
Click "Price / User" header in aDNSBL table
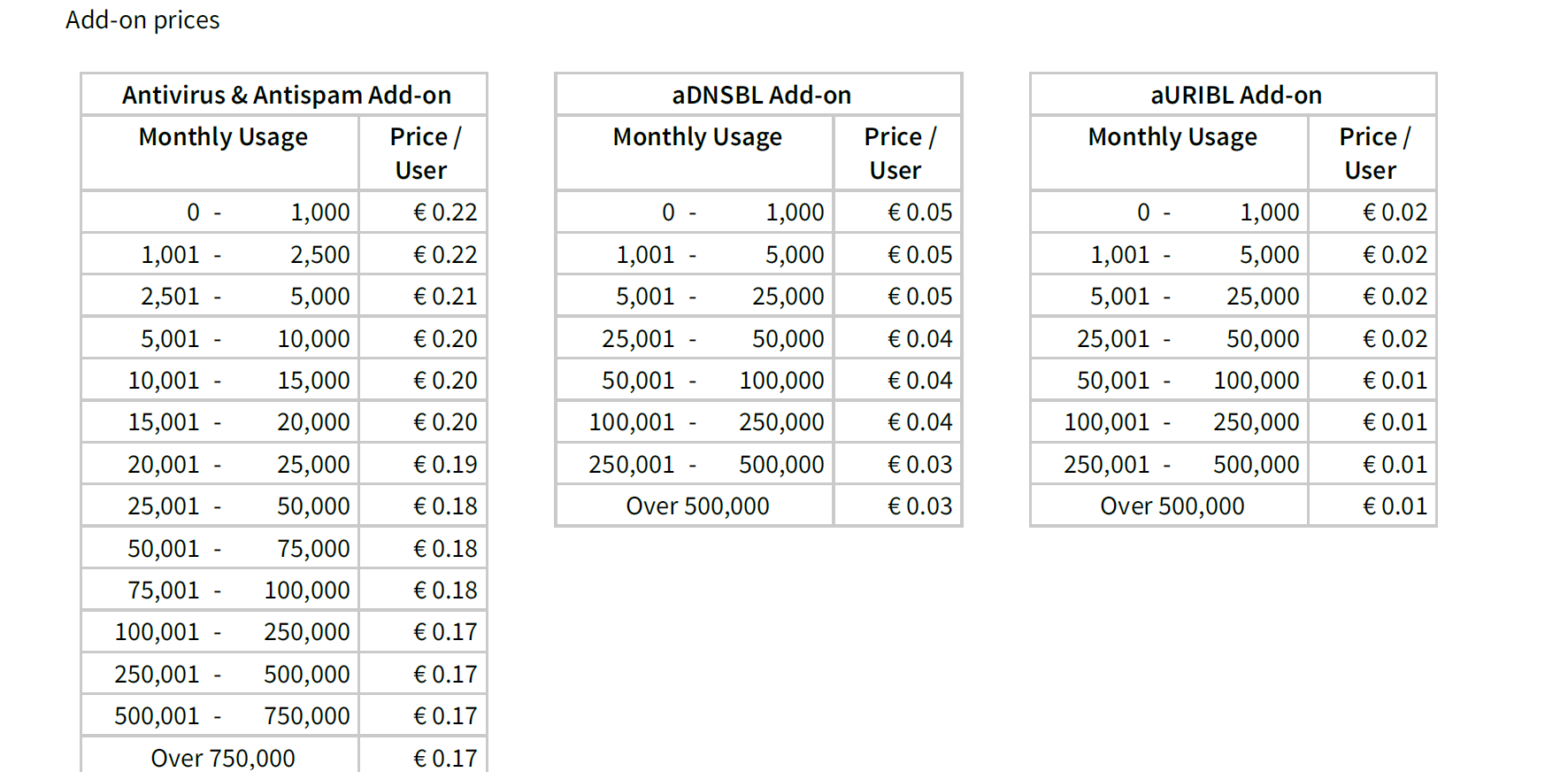[898, 153]
